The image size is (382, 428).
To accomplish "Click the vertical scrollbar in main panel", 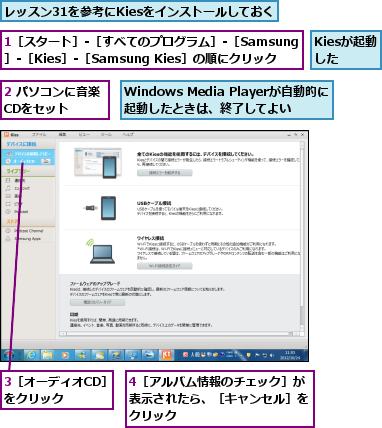I will tap(302, 236).
